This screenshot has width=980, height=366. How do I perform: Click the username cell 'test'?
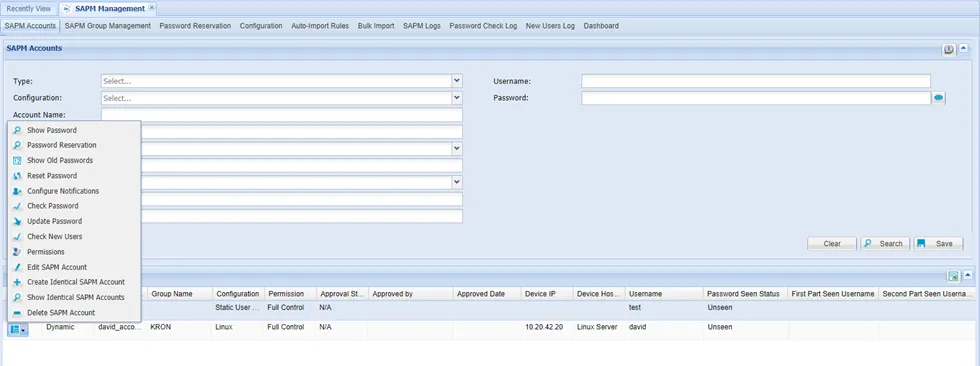[x=664, y=308]
